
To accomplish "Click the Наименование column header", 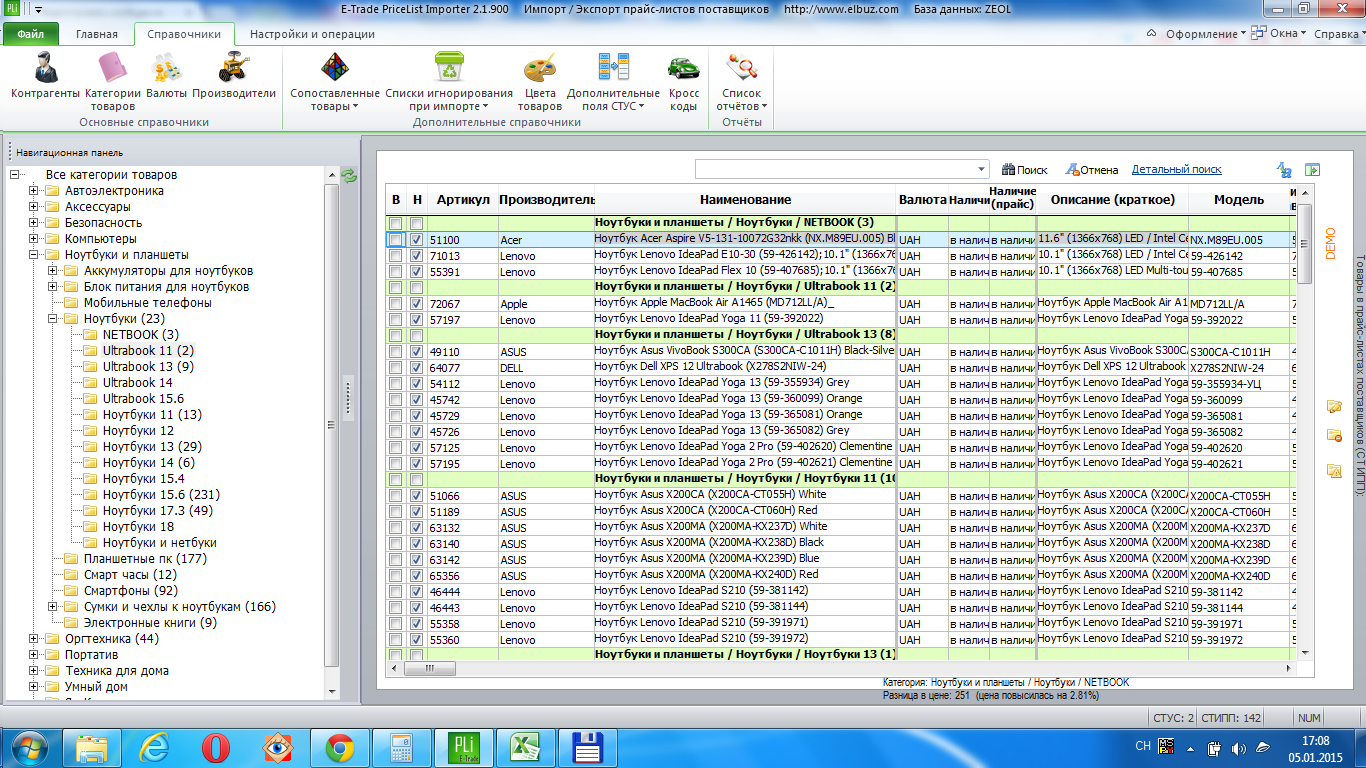I will pos(746,200).
